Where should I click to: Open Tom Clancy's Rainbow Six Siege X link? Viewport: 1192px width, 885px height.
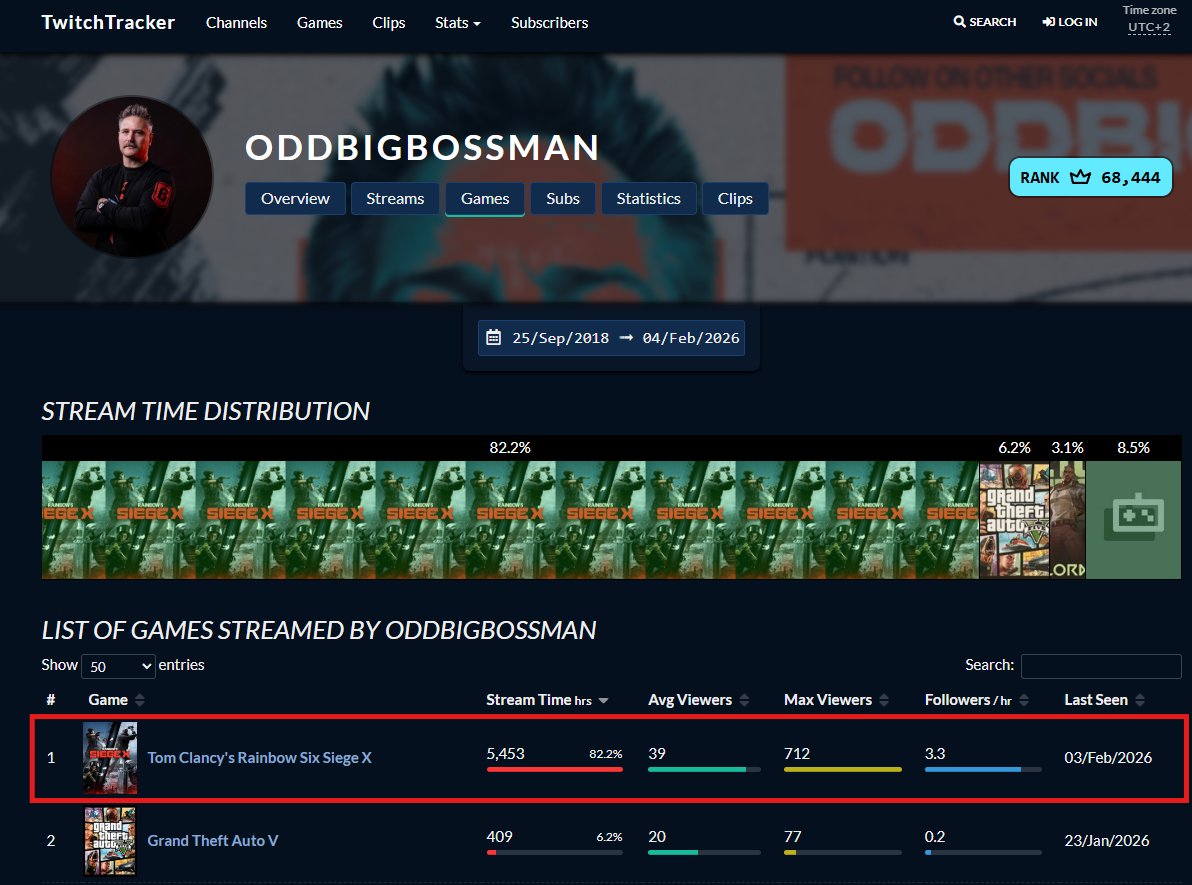click(259, 758)
